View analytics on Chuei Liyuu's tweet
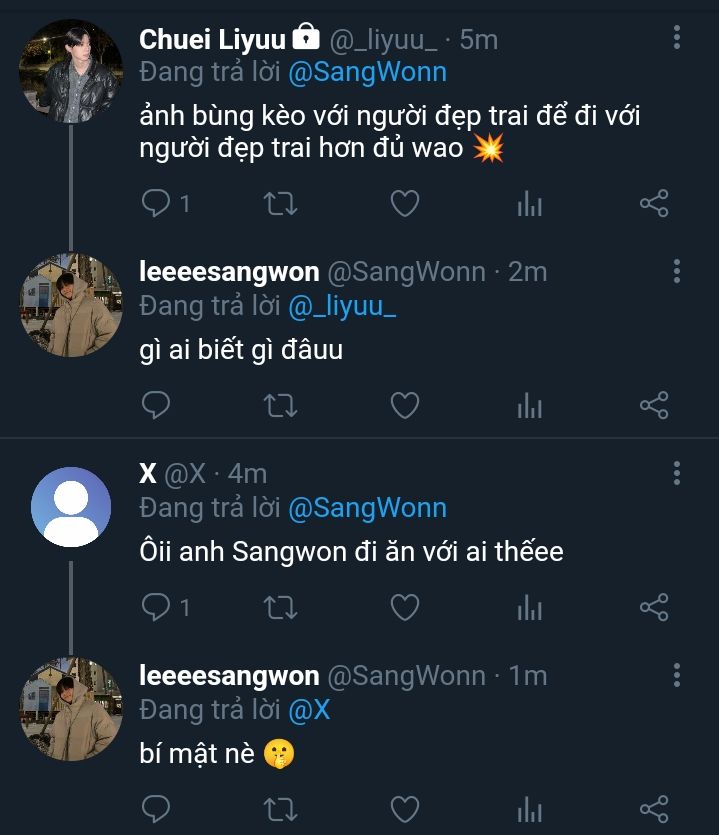 [x=529, y=204]
